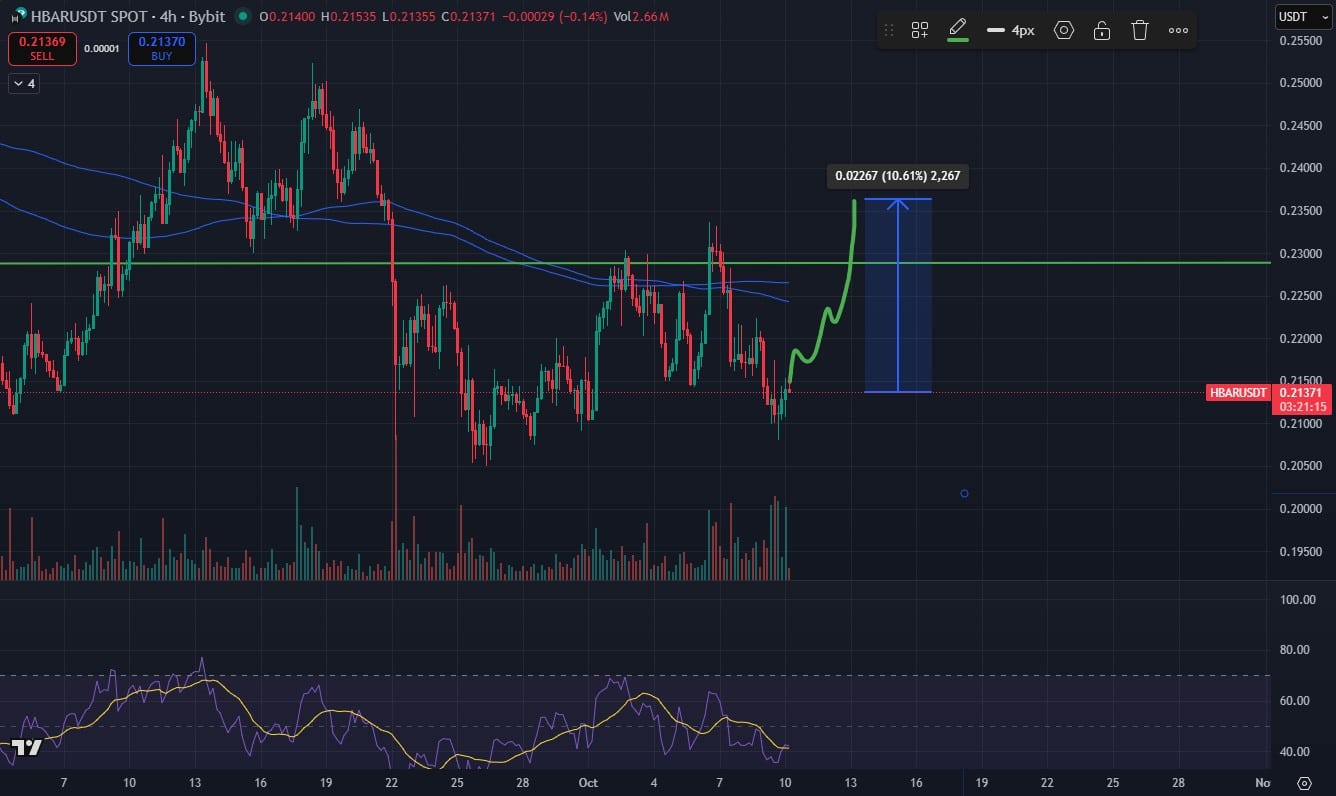Click the BUY button at 0.21370
The height and width of the screenshot is (796, 1336).
[x=161, y=48]
